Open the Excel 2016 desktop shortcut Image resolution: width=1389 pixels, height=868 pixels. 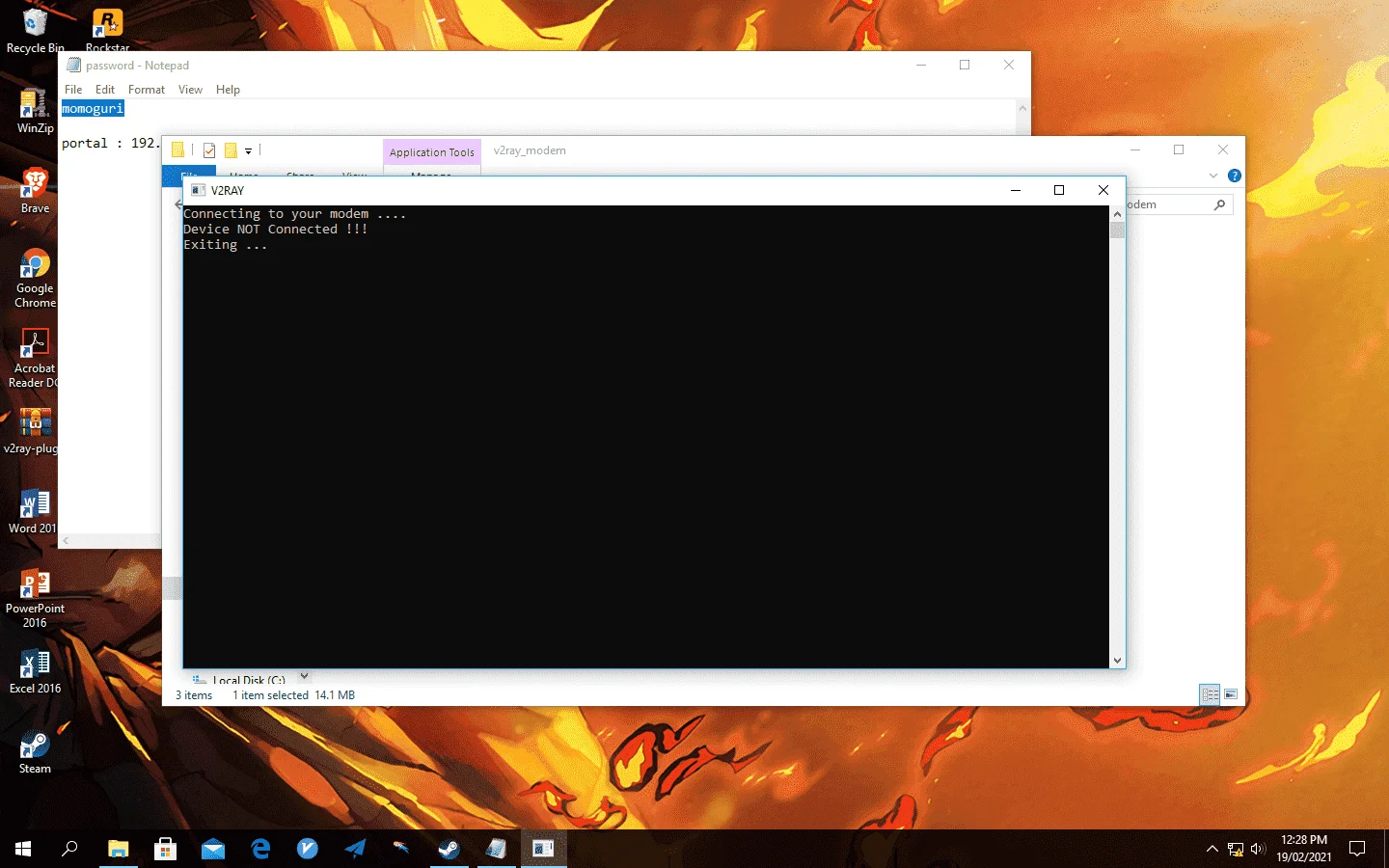pos(35,670)
